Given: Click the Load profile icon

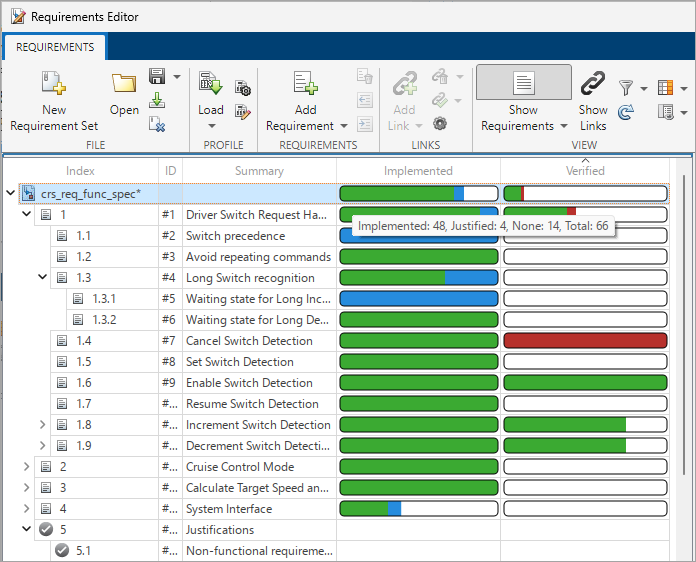Looking at the screenshot, I should point(210,84).
